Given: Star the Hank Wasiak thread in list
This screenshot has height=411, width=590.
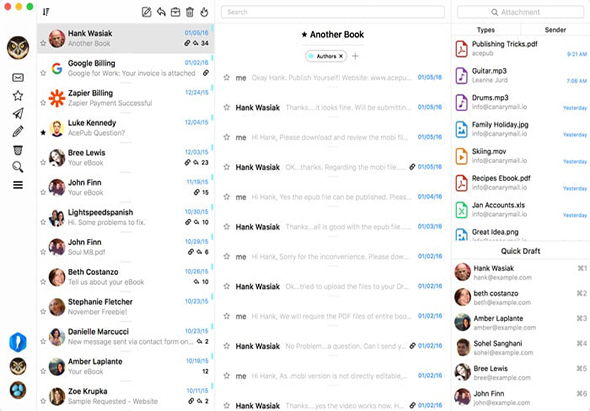Looking at the screenshot, I should point(43,43).
